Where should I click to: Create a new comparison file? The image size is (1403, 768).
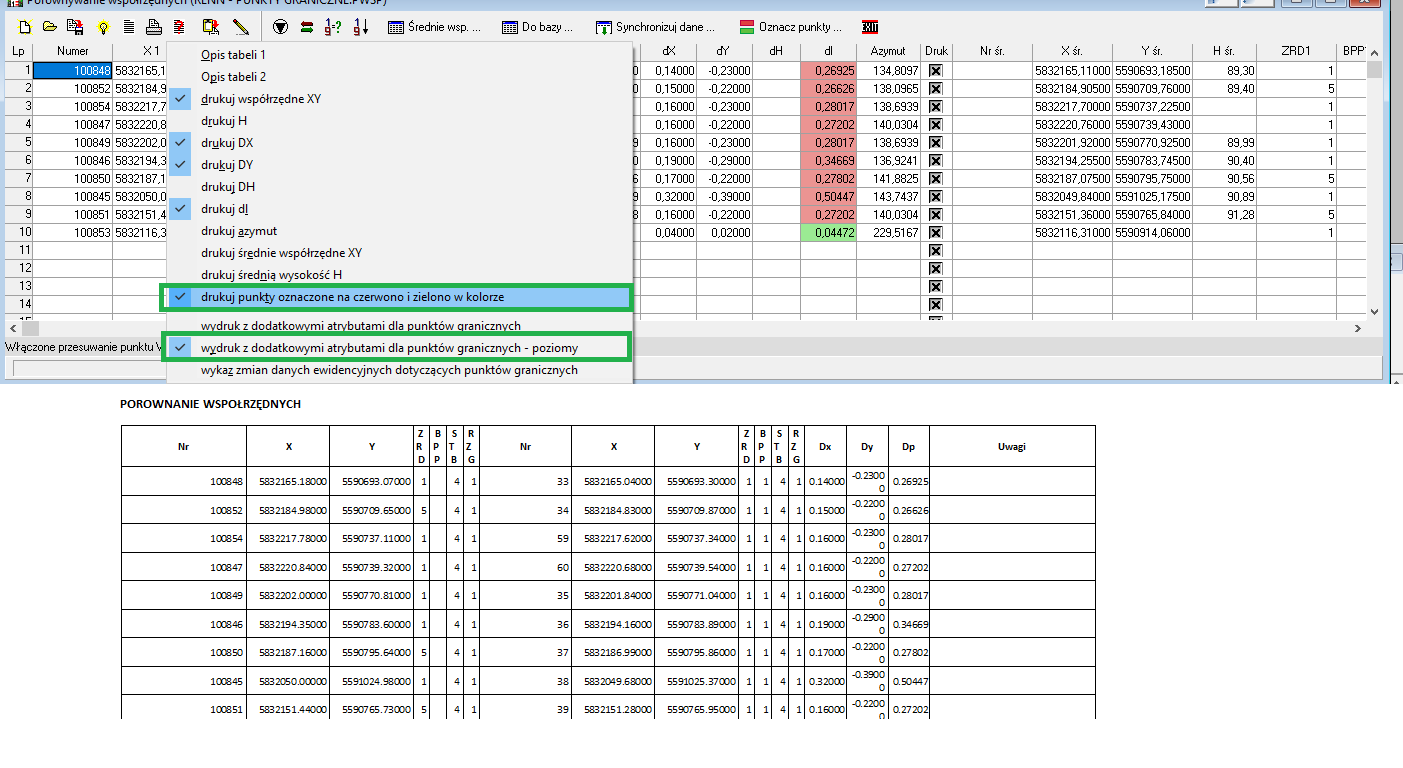point(23,27)
